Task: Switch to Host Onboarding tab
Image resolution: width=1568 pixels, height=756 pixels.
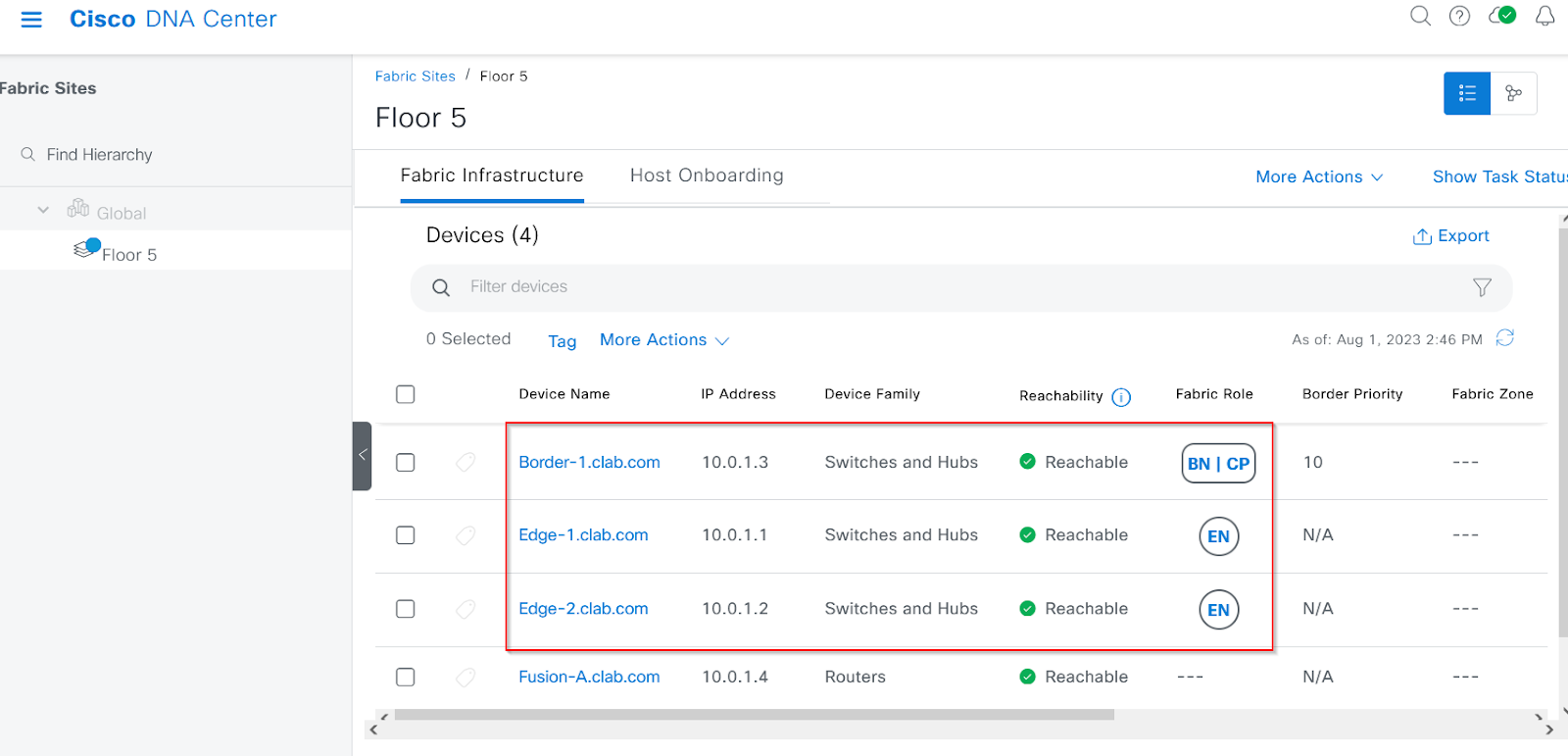Action: tap(707, 176)
